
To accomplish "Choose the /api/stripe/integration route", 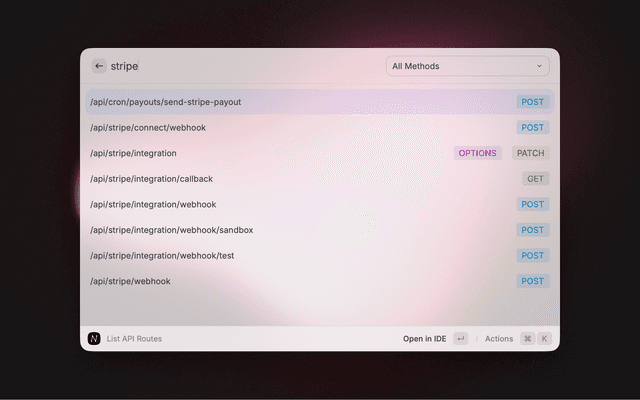I will click(x=133, y=153).
